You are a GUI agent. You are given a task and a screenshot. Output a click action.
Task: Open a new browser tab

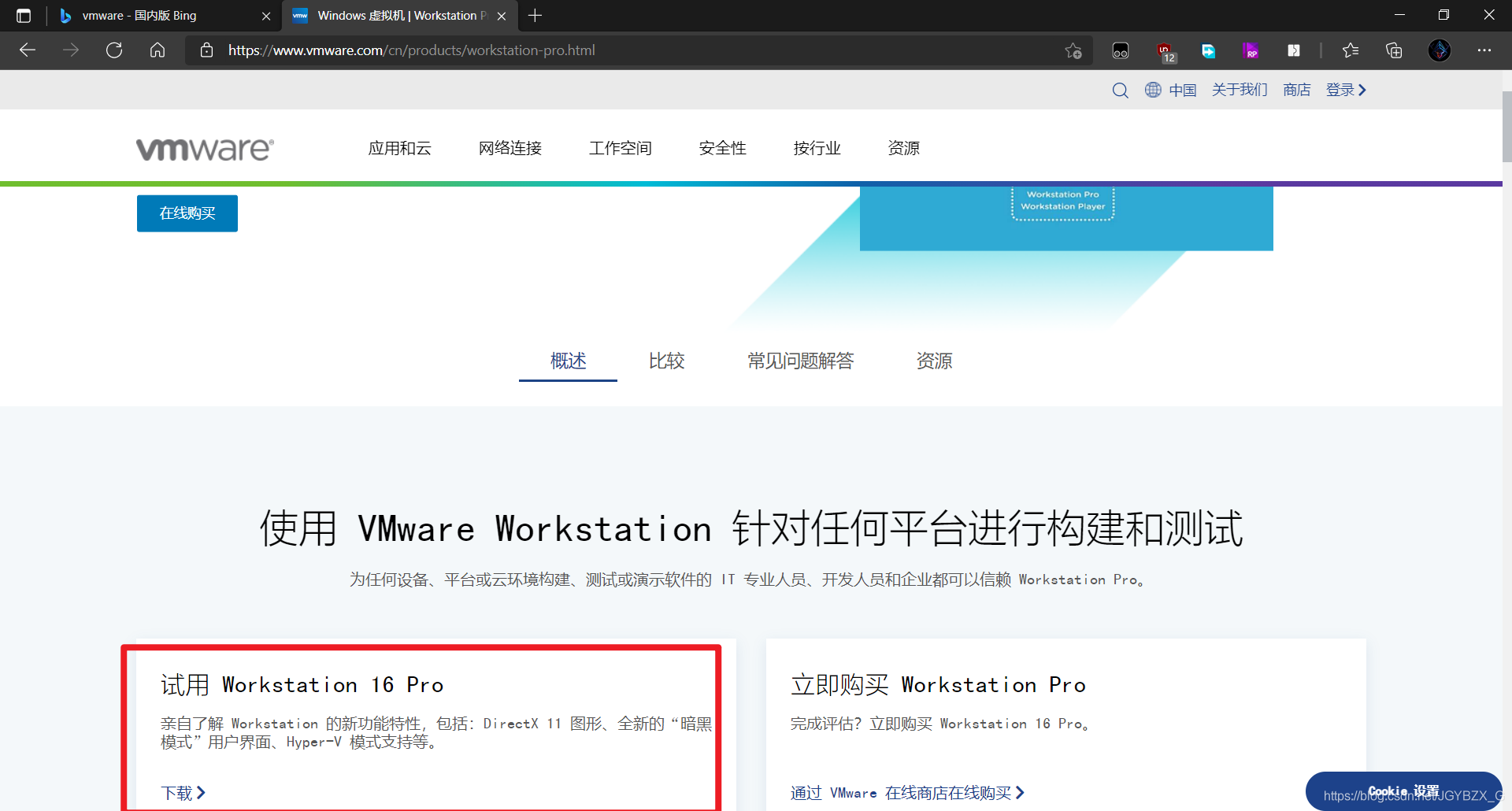pos(535,16)
